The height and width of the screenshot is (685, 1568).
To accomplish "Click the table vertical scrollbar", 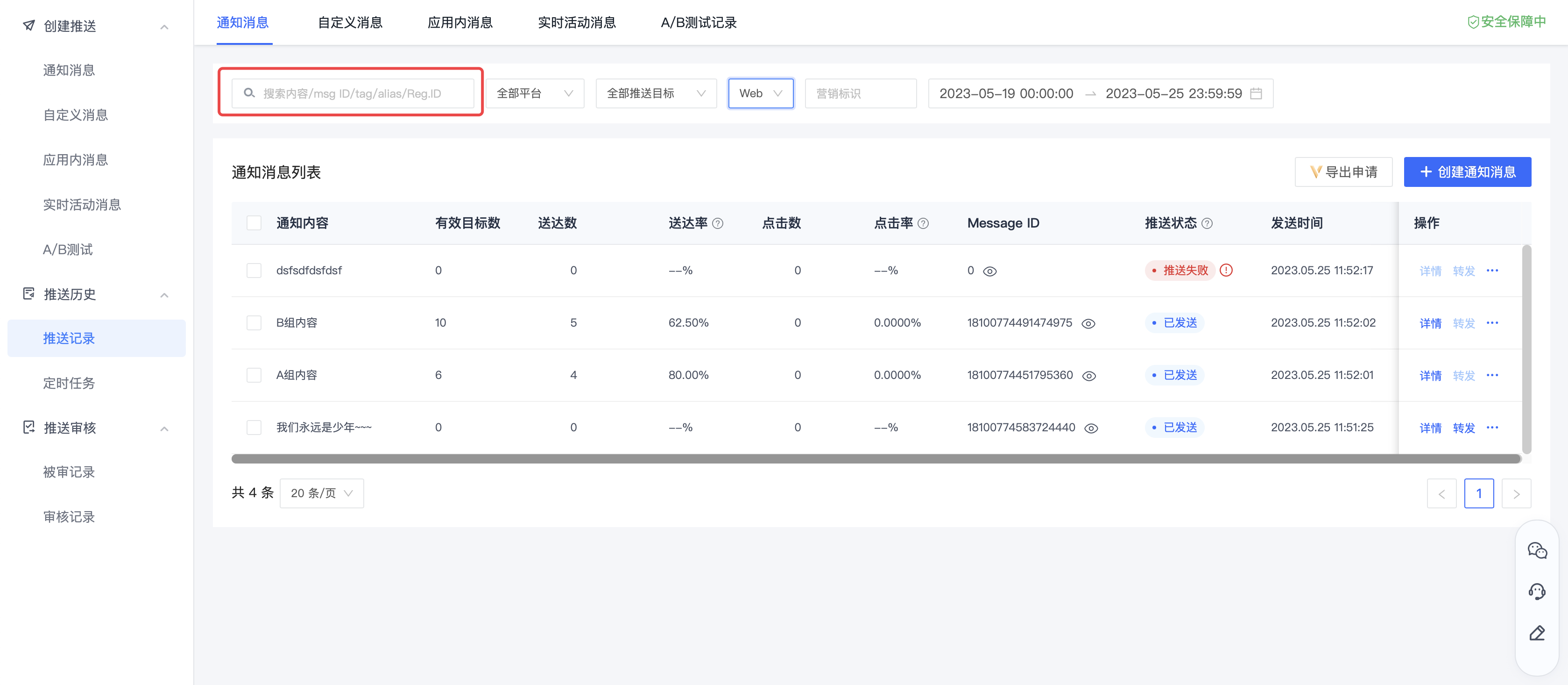I will tap(1526, 349).
